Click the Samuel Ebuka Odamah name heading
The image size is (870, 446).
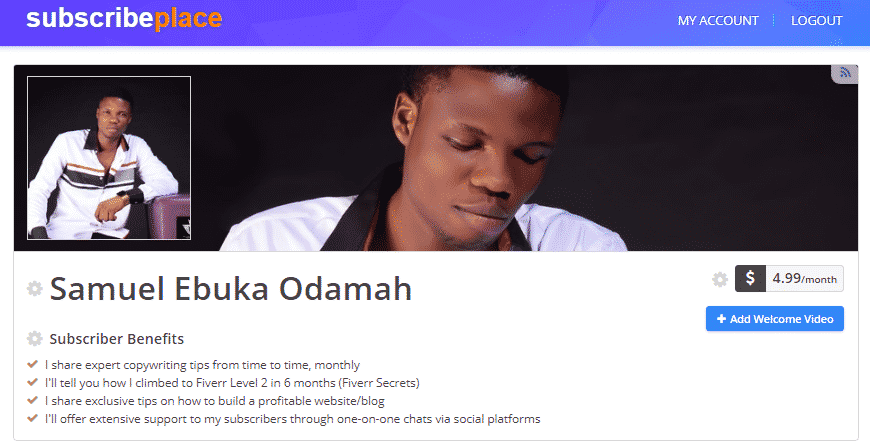(231, 289)
